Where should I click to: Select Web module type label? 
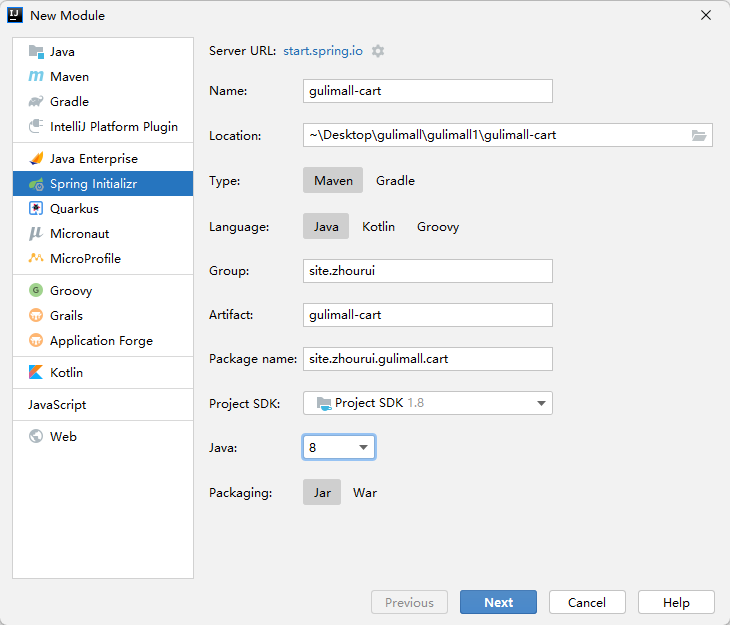63,436
